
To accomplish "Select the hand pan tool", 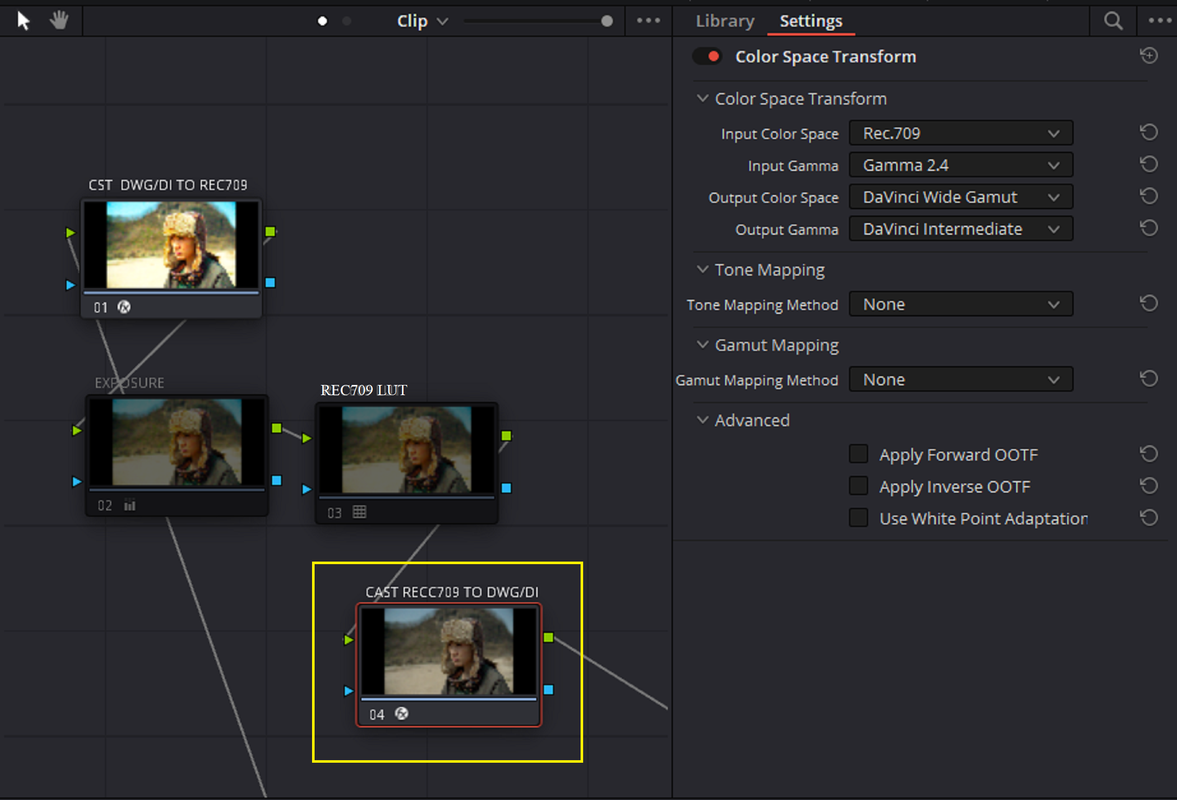I will [59, 20].
